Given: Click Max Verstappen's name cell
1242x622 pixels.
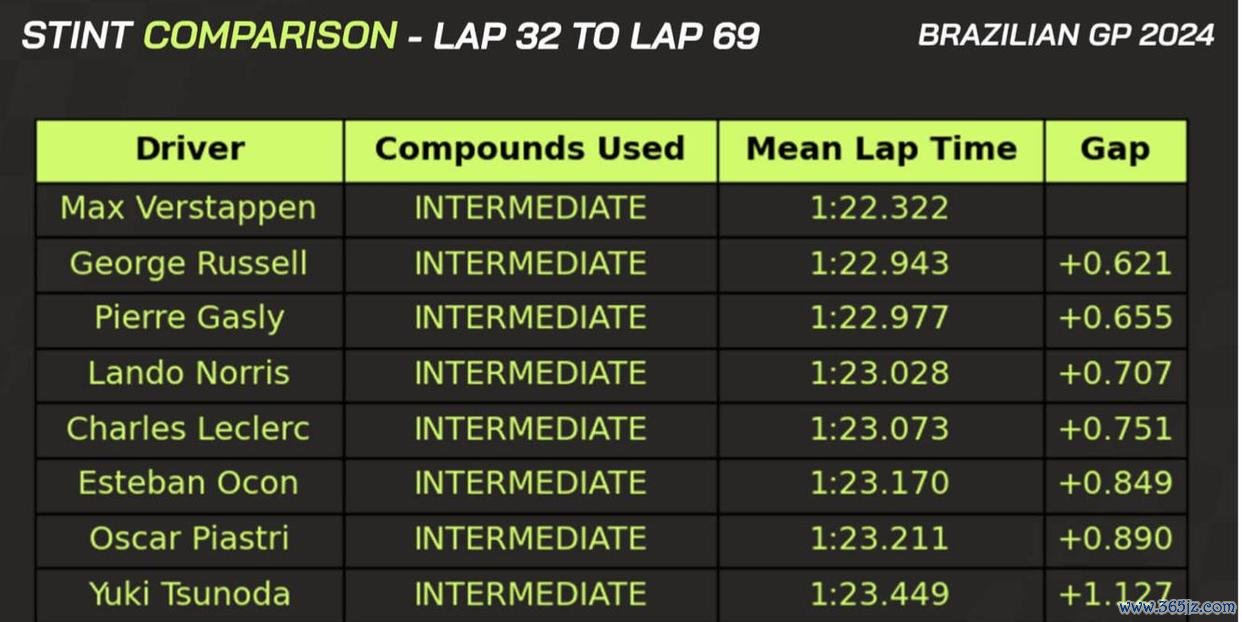Looking at the screenshot, I should click(188, 209).
